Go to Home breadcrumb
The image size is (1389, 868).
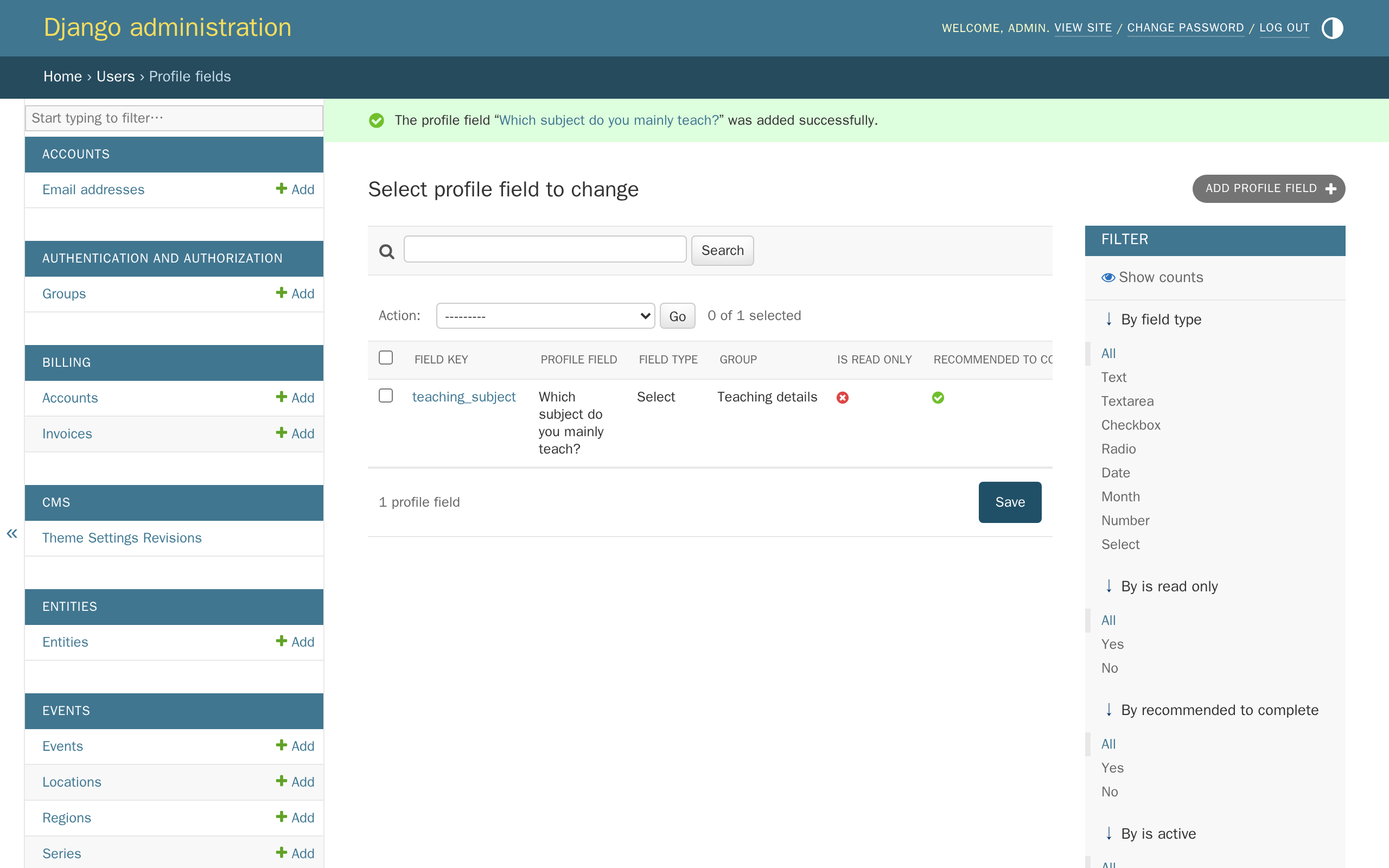[x=62, y=76]
